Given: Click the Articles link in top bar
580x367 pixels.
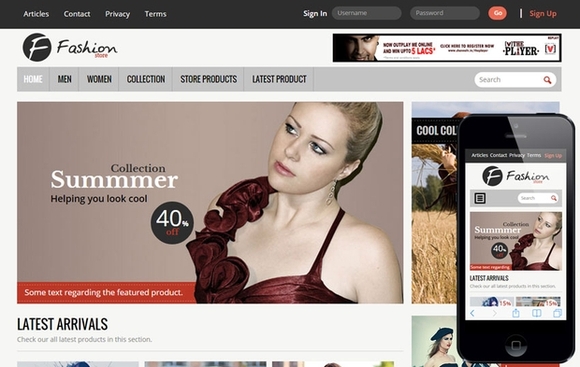Looking at the screenshot, I should tap(36, 14).
